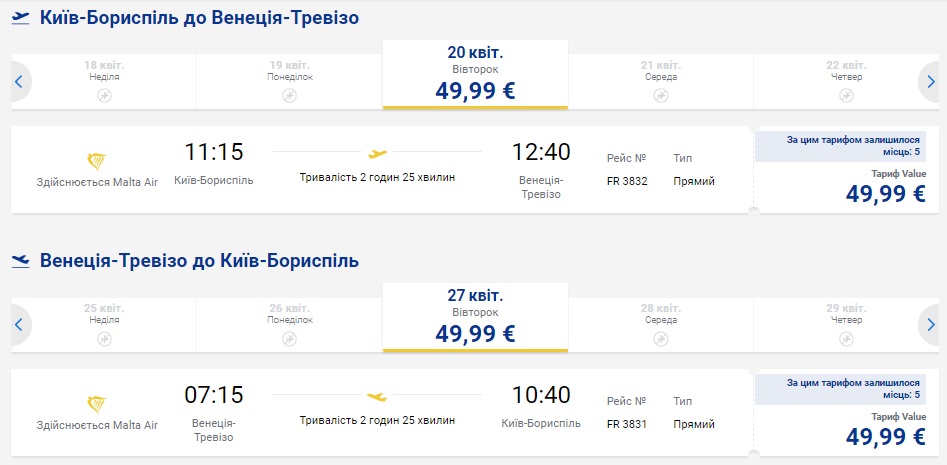The width and height of the screenshot is (947, 465).
Task: Click the no-flight icon under 19 квіт.
Action: click(x=289, y=95)
